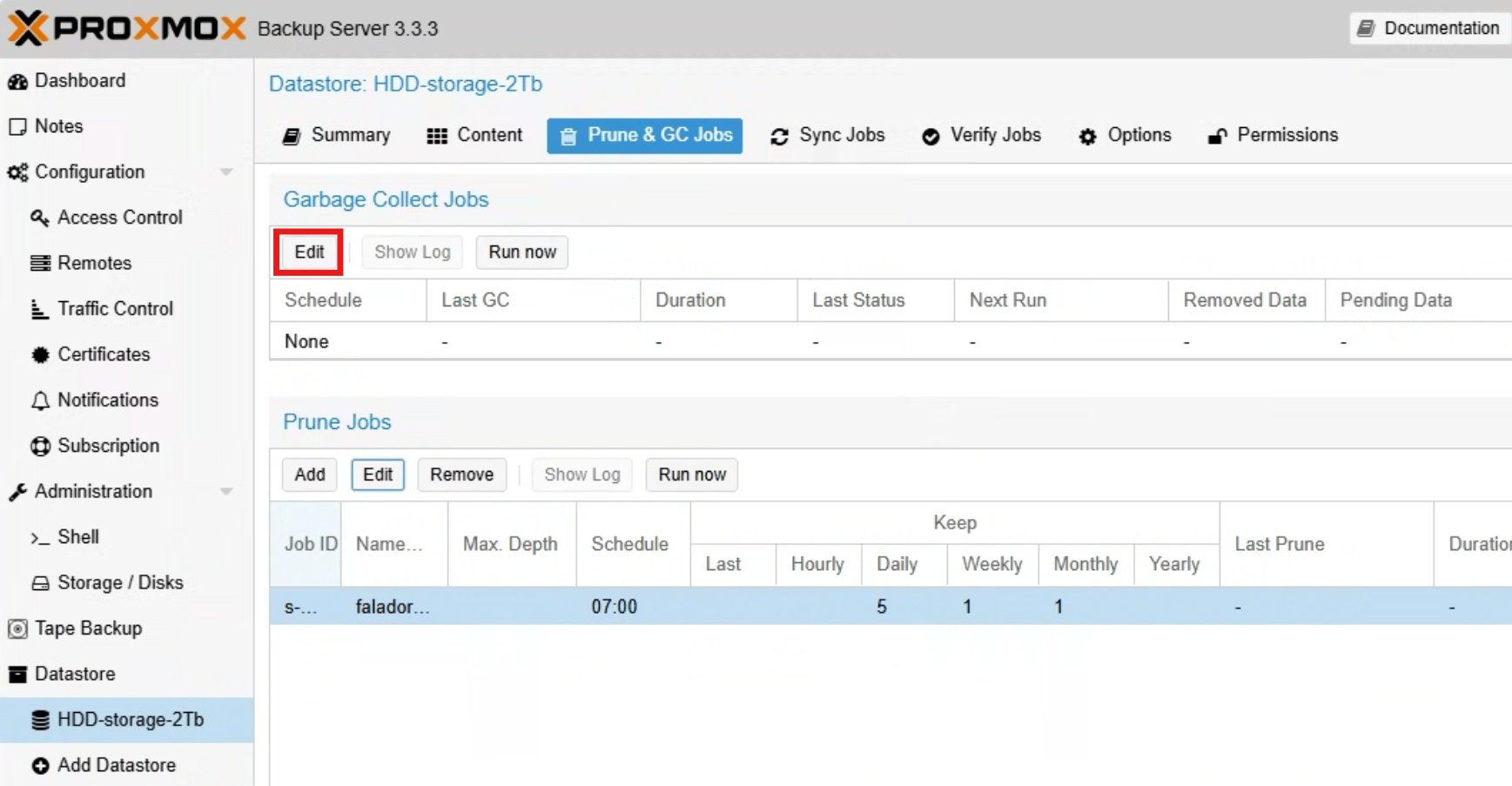1512x786 pixels.
Task: Collapse the Administration section arrow
Action: [226, 492]
